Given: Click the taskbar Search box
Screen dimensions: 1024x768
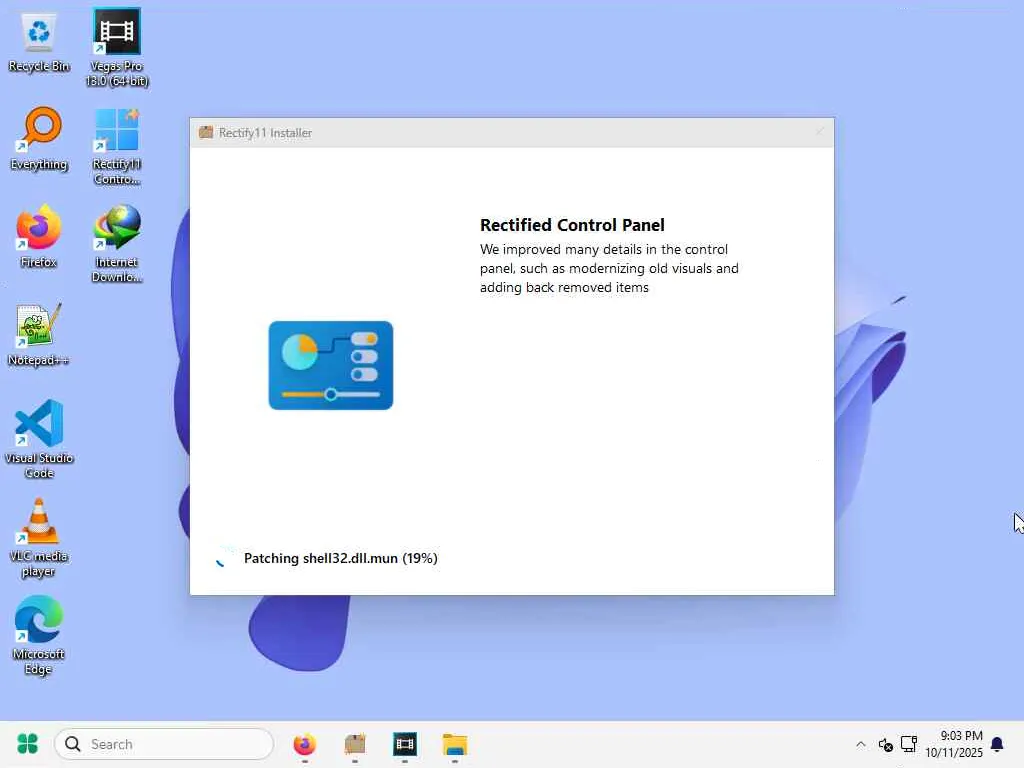Looking at the screenshot, I should pos(164,744).
